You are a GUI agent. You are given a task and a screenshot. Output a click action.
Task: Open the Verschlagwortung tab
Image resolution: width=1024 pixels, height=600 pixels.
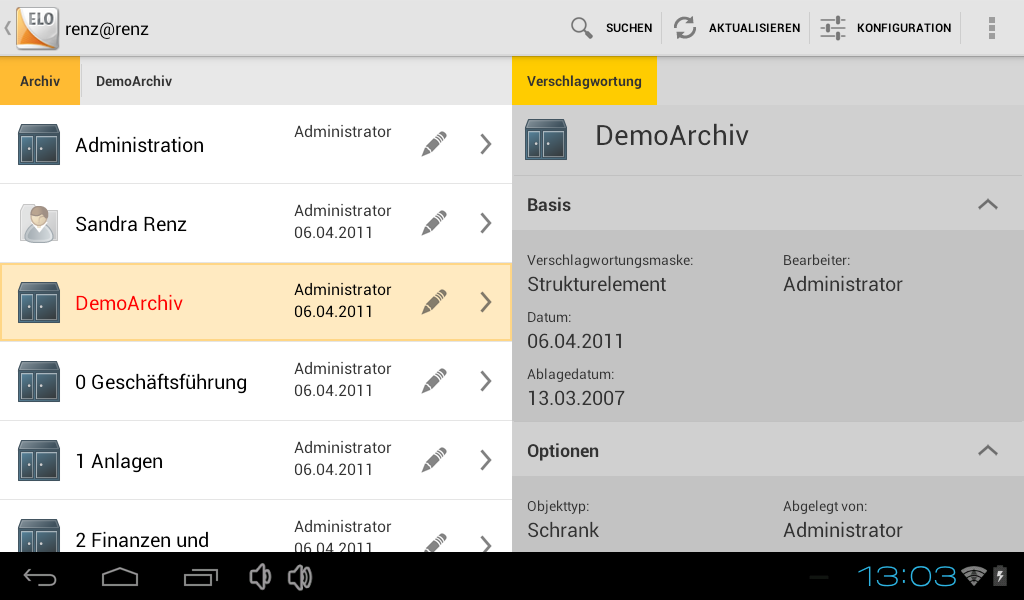(584, 81)
